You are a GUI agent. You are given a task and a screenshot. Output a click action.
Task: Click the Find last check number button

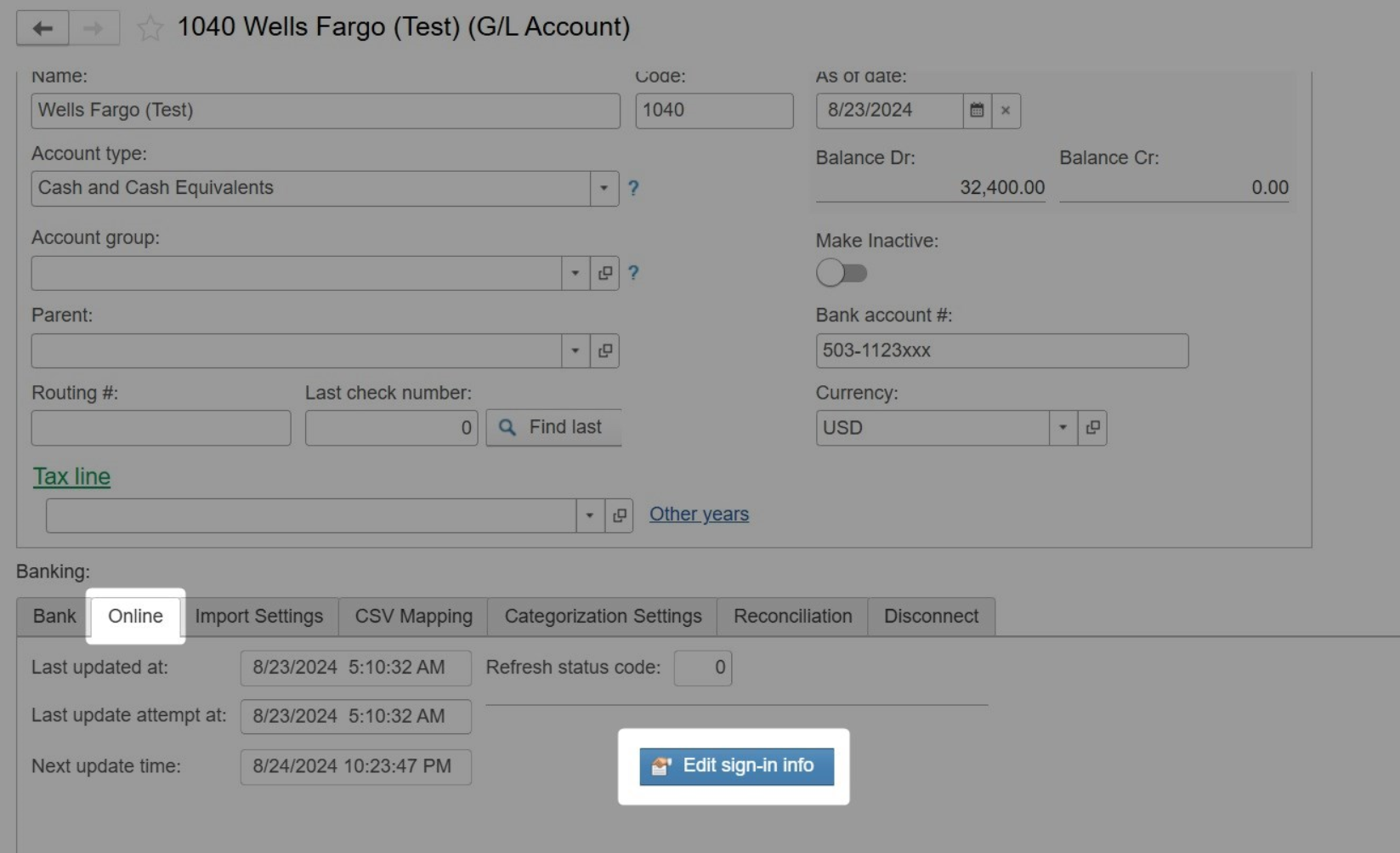554,428
